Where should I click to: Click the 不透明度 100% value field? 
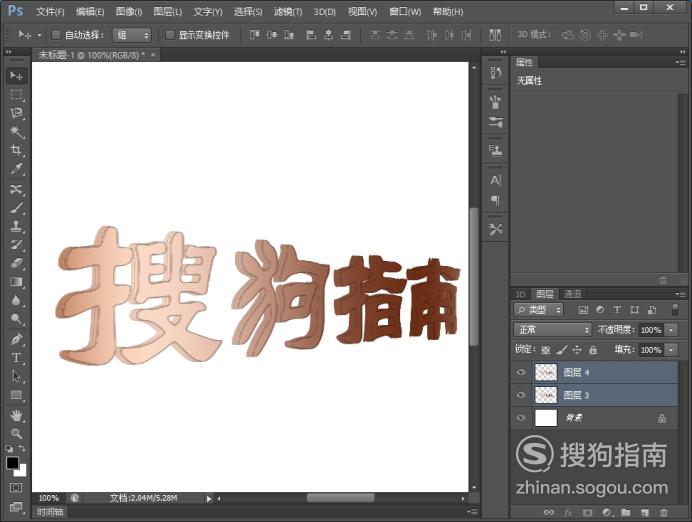click(651, 330)
